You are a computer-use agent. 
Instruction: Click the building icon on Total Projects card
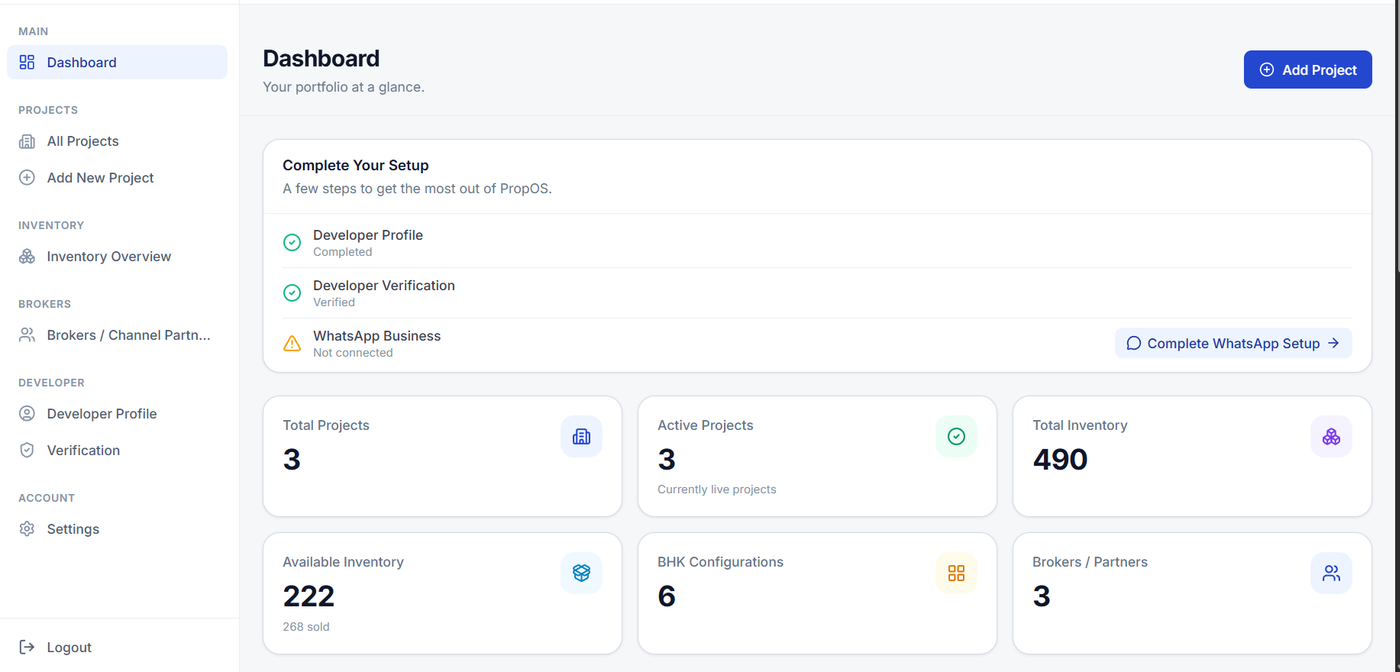pos(581,436)
